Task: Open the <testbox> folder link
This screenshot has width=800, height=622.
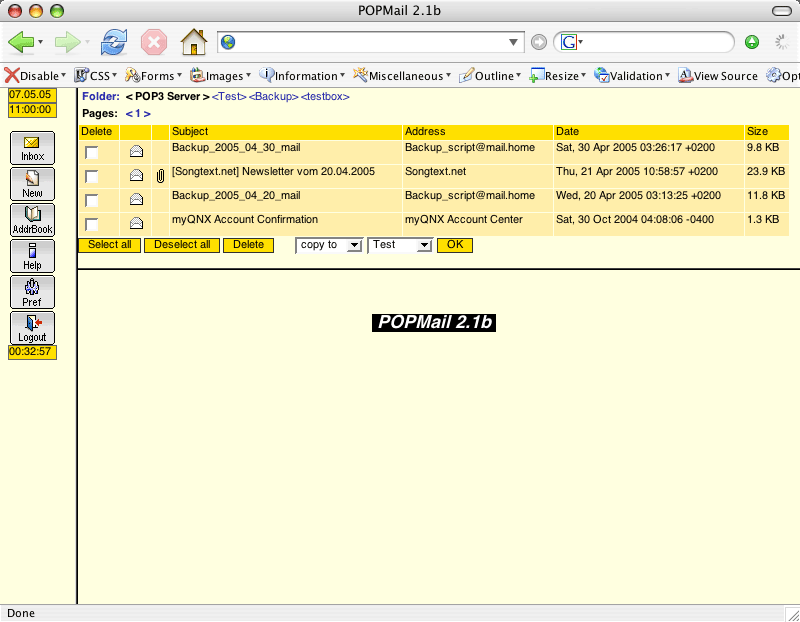Action: tap(325, 96)
